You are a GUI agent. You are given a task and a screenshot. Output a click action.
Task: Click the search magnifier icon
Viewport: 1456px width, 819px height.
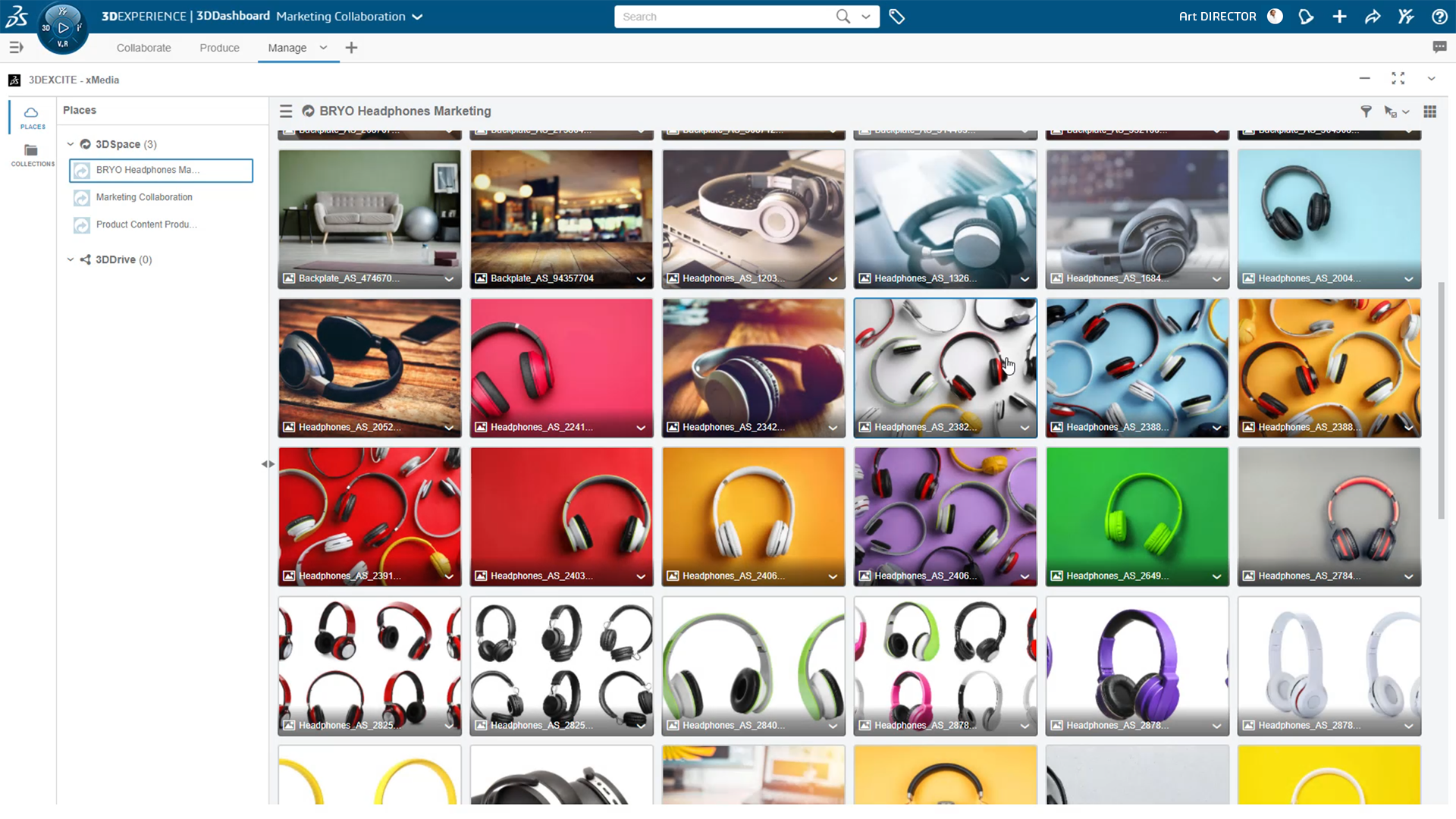843,17
